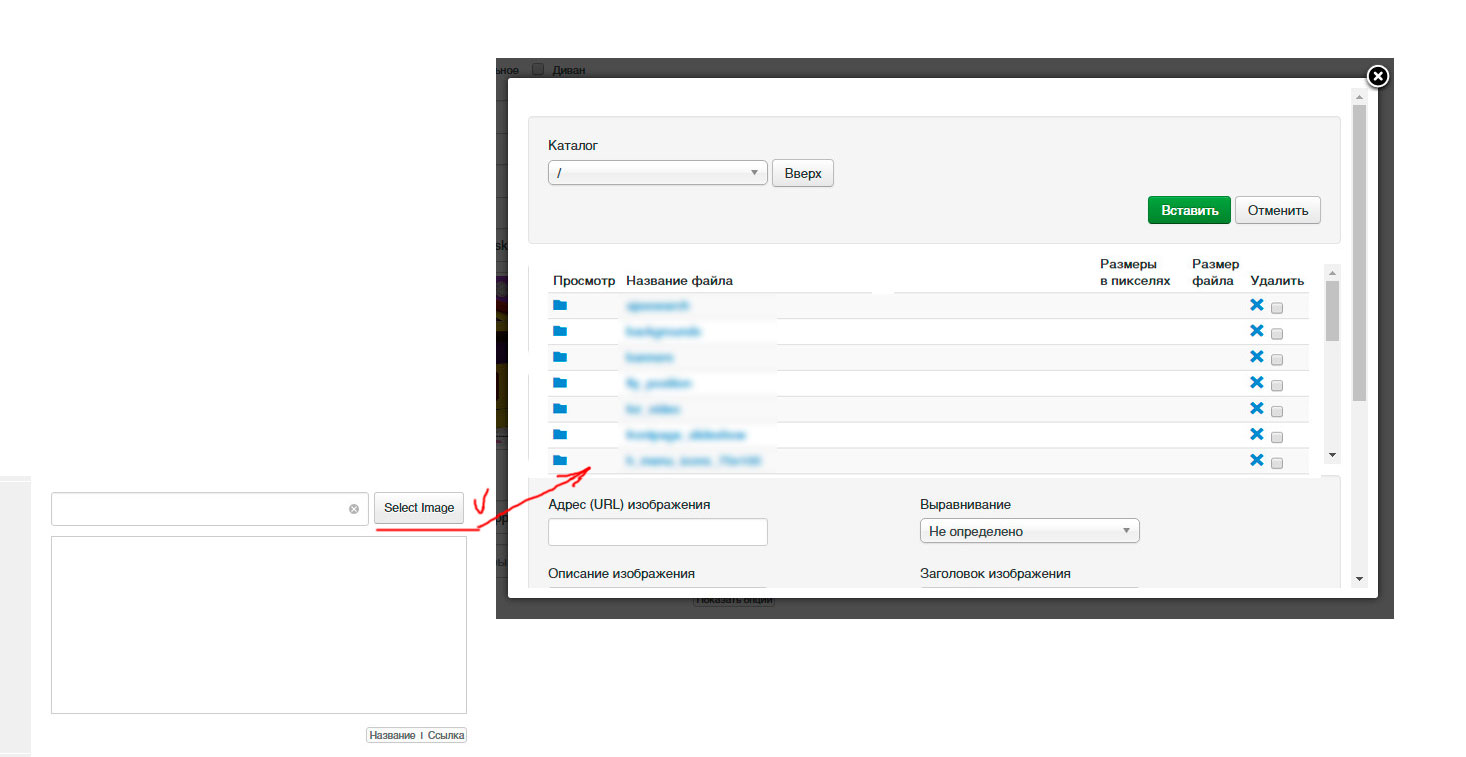Open the first folder icon in the file list
Screen dimensions: 1466x757
pyautogui.click(x=560, y=305)
